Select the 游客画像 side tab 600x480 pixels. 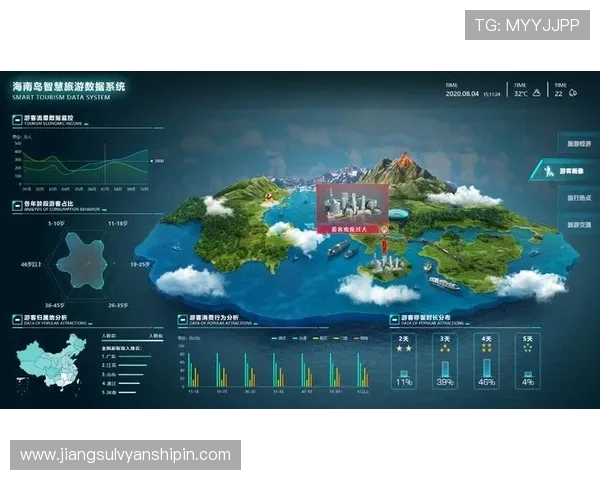566,171
